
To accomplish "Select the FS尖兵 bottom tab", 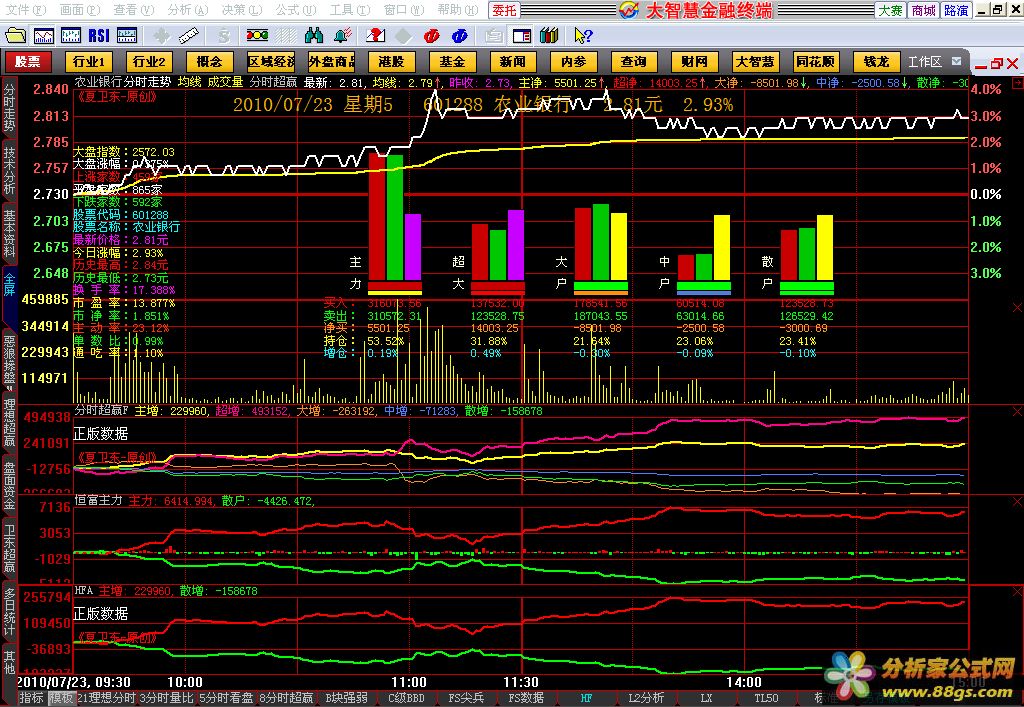I will 466,698.
